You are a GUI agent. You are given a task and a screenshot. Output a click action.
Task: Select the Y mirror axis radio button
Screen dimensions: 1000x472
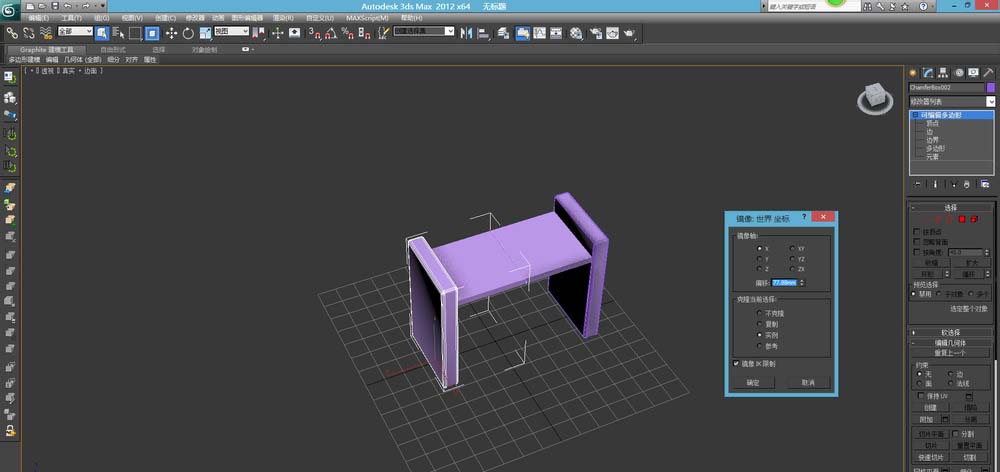pyautogui.click(x=759, y=258)
